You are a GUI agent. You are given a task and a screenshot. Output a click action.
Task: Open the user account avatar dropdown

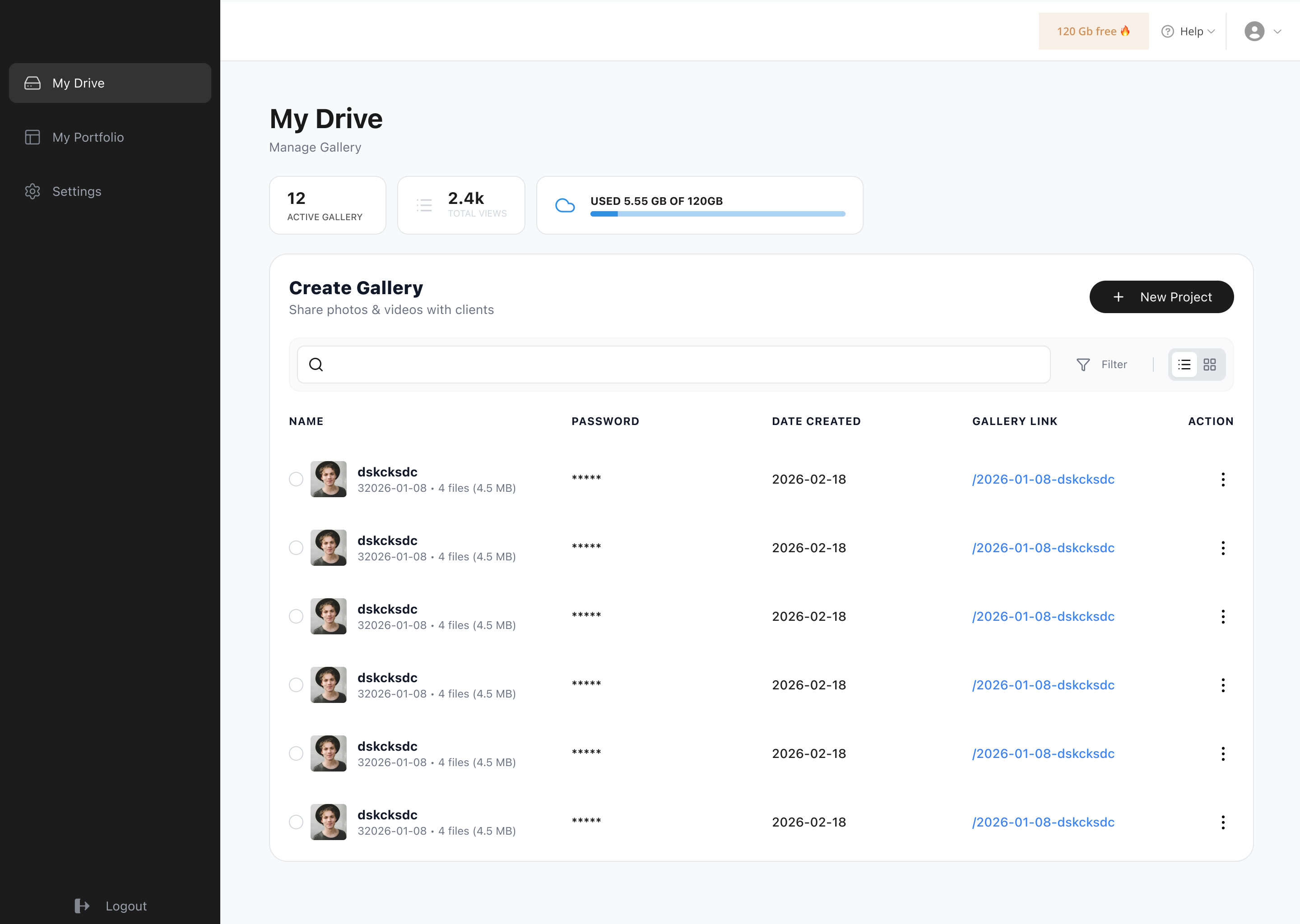point(1261,31)
